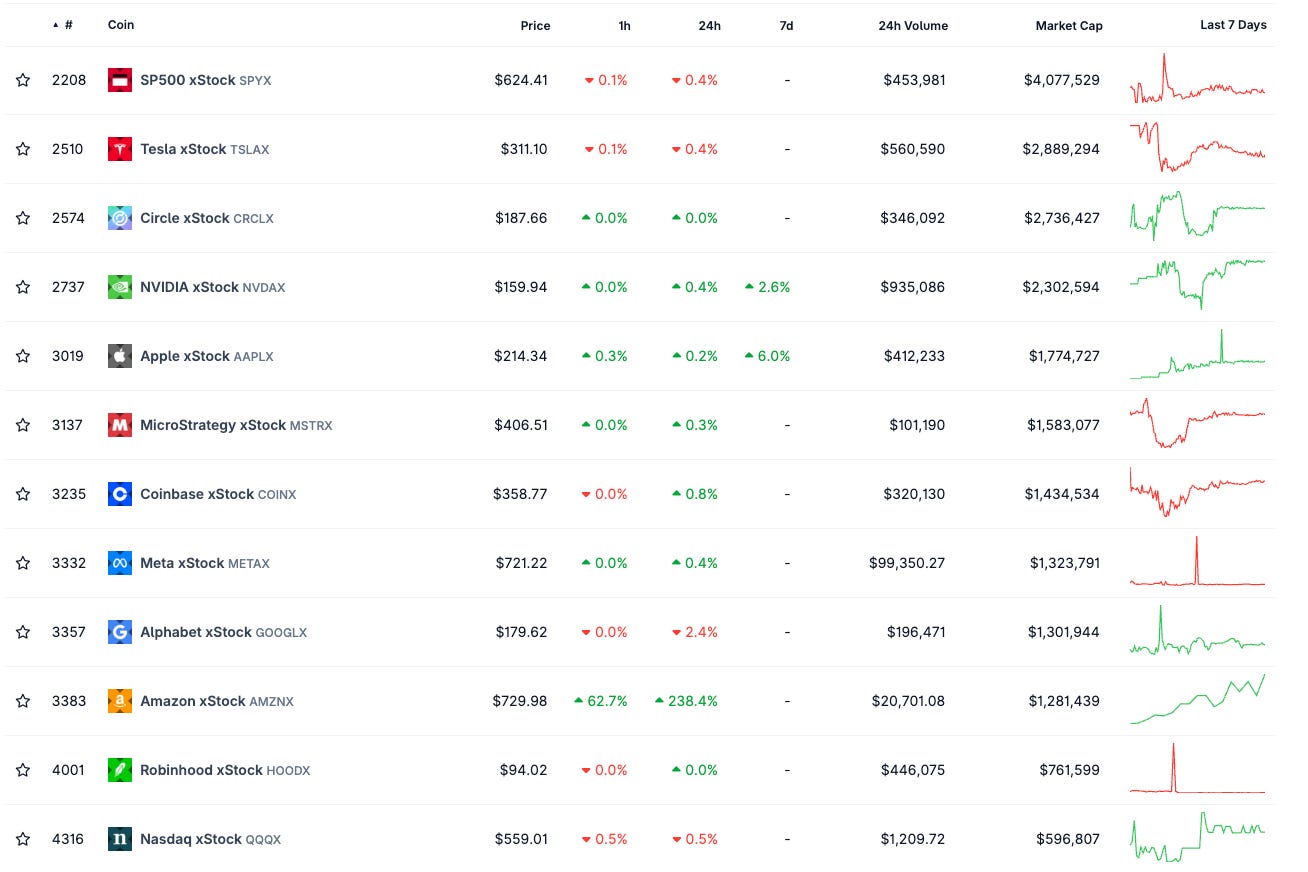
Task: Open the Circle xStock CRCLX link
Action: (207, 218)
